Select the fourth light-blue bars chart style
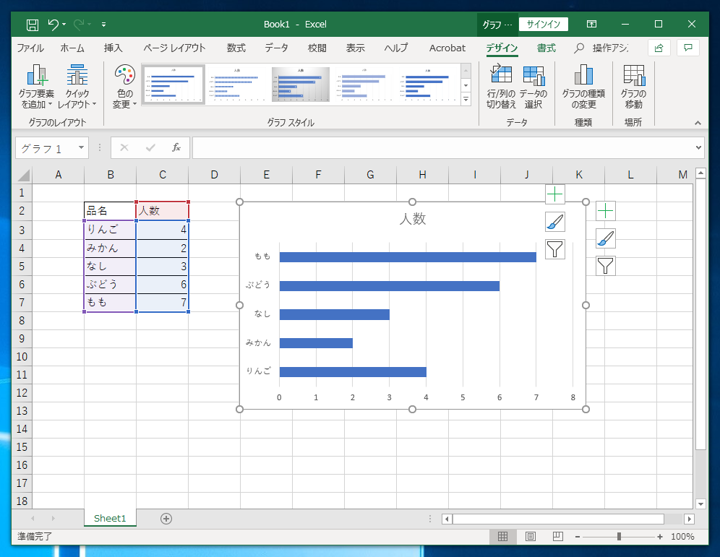The width and height of the screenshot is (720, 557). coord(364,84)
